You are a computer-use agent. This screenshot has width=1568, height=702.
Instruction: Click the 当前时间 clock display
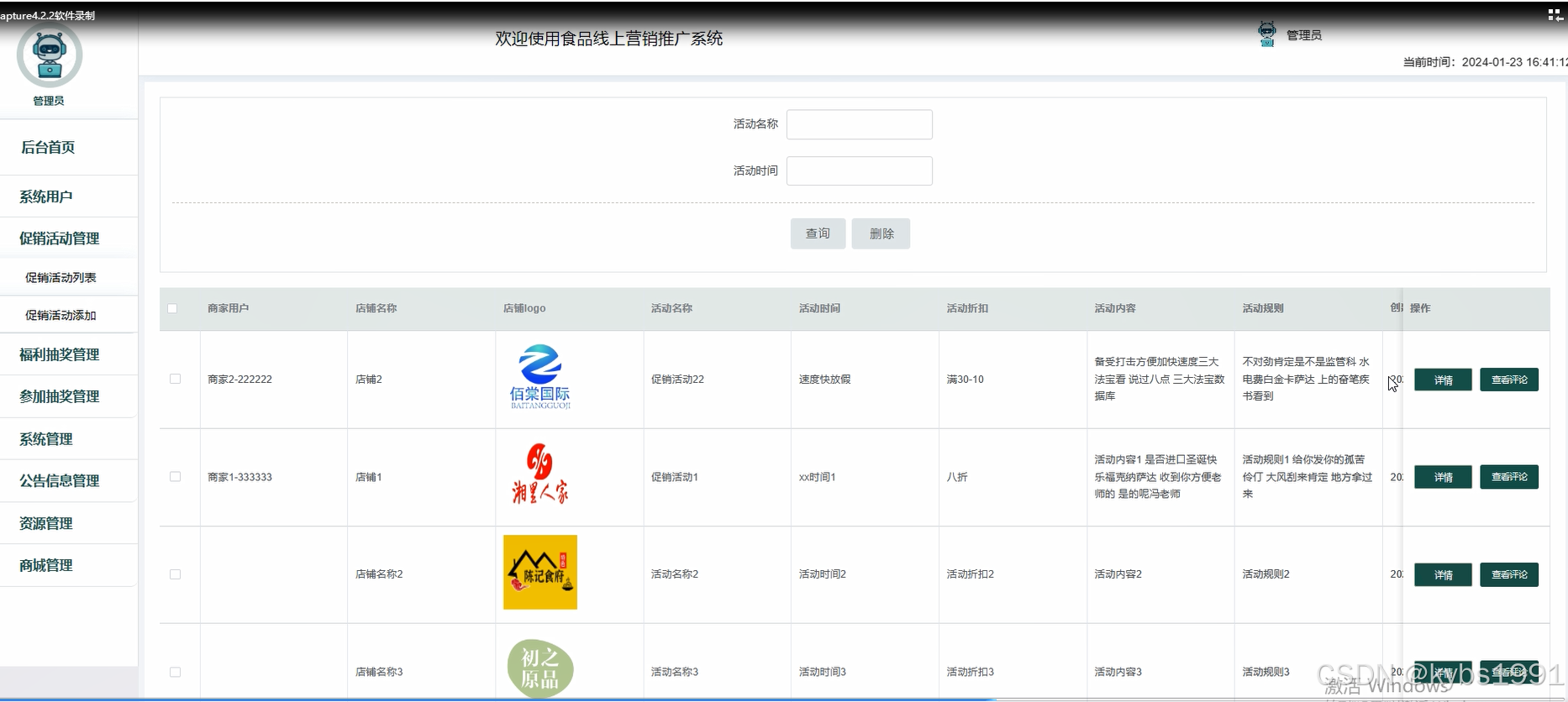[x=1485, y=62]
